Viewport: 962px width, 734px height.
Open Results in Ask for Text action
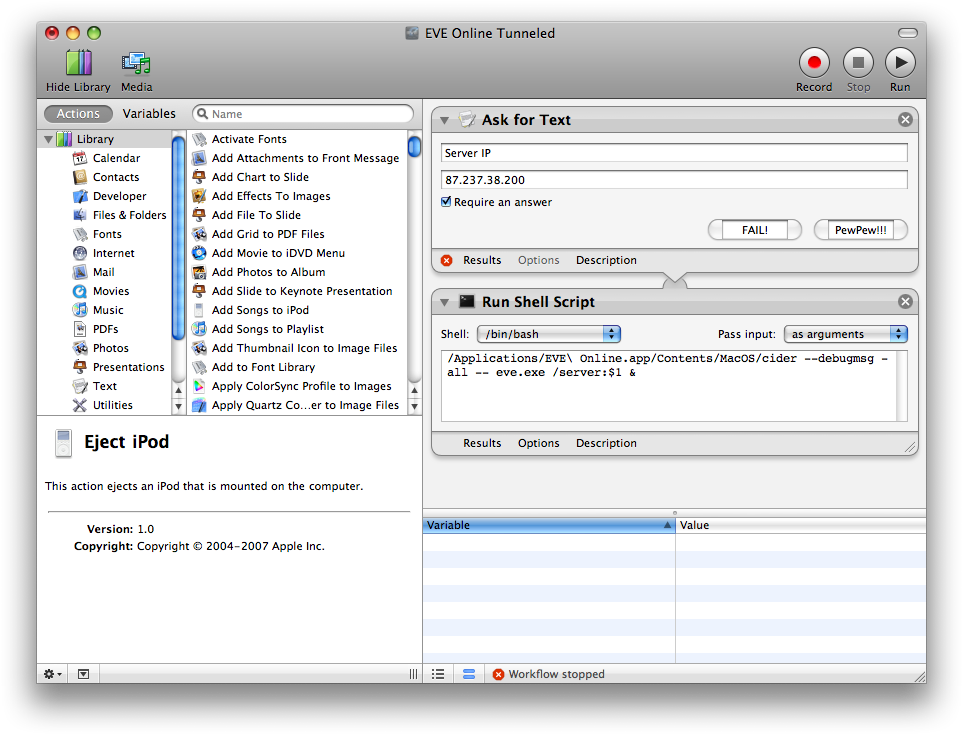point(482,260)
